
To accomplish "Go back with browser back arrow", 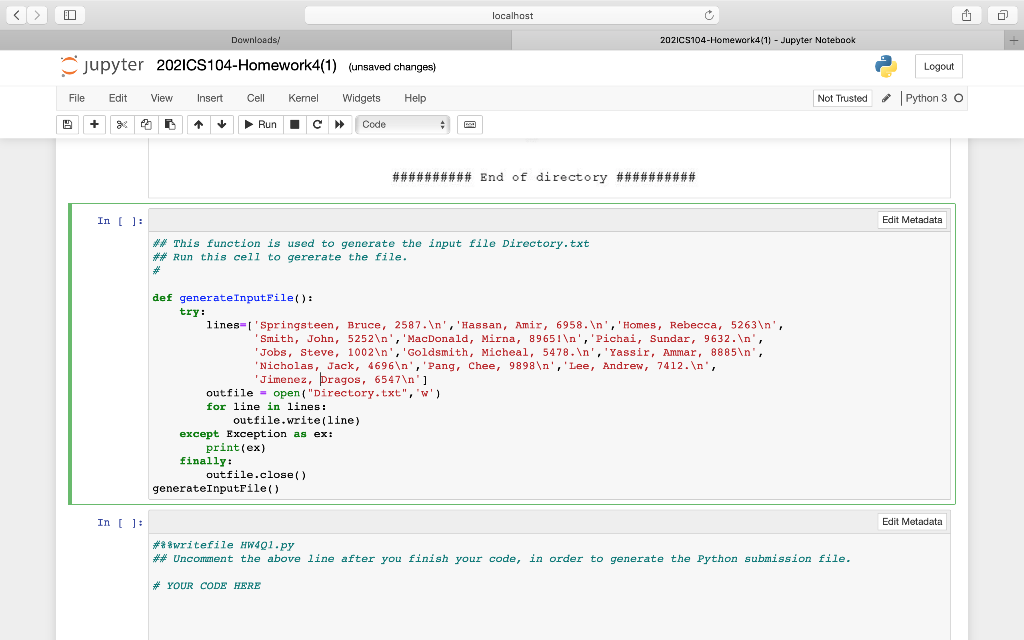I will point(16,14).
